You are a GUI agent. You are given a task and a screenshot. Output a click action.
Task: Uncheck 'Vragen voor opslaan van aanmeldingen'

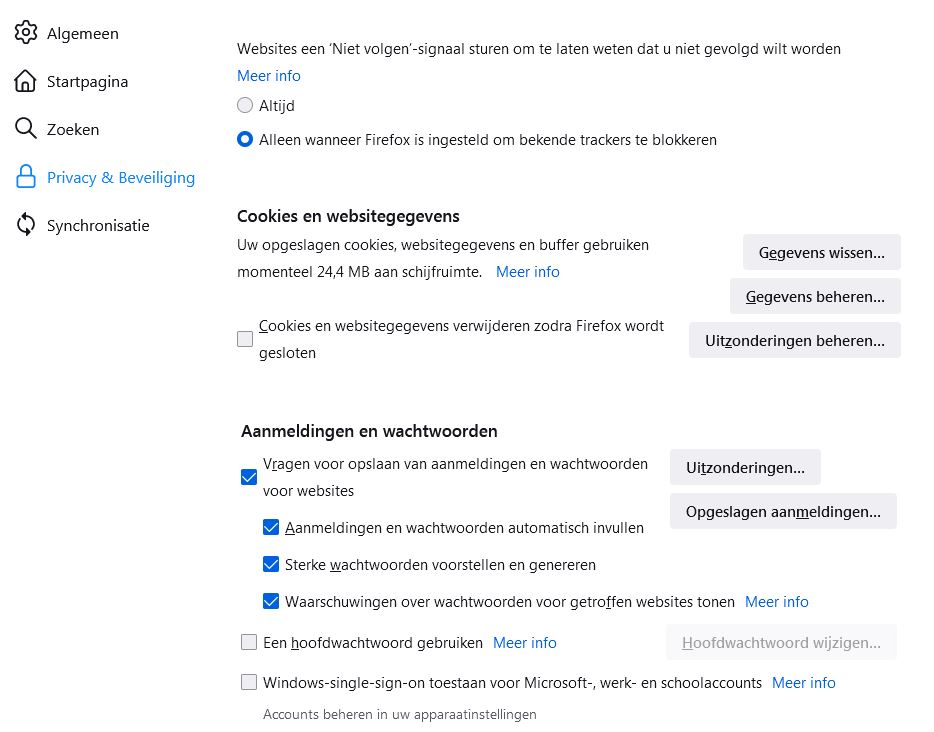(x=249, y=477)
